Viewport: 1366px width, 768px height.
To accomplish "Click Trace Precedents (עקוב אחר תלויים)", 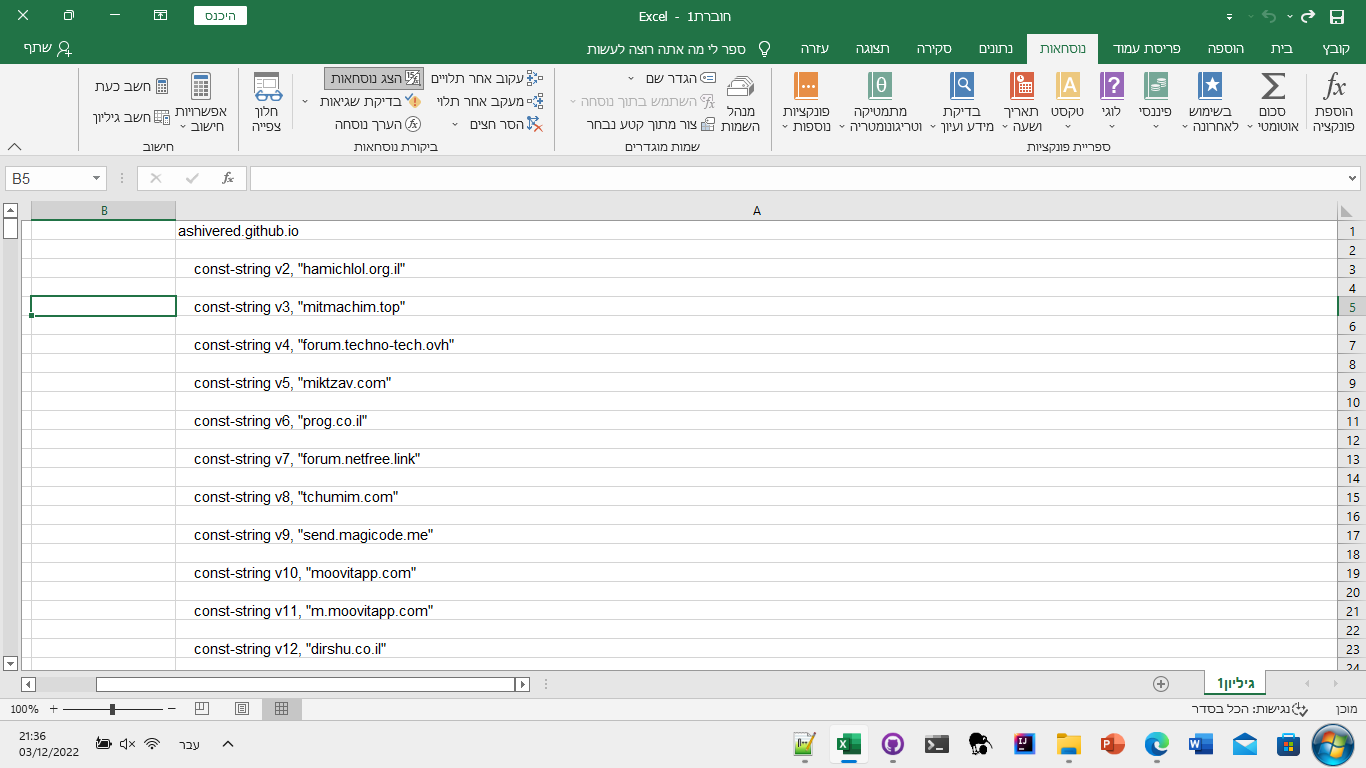I will click(486, 78).
